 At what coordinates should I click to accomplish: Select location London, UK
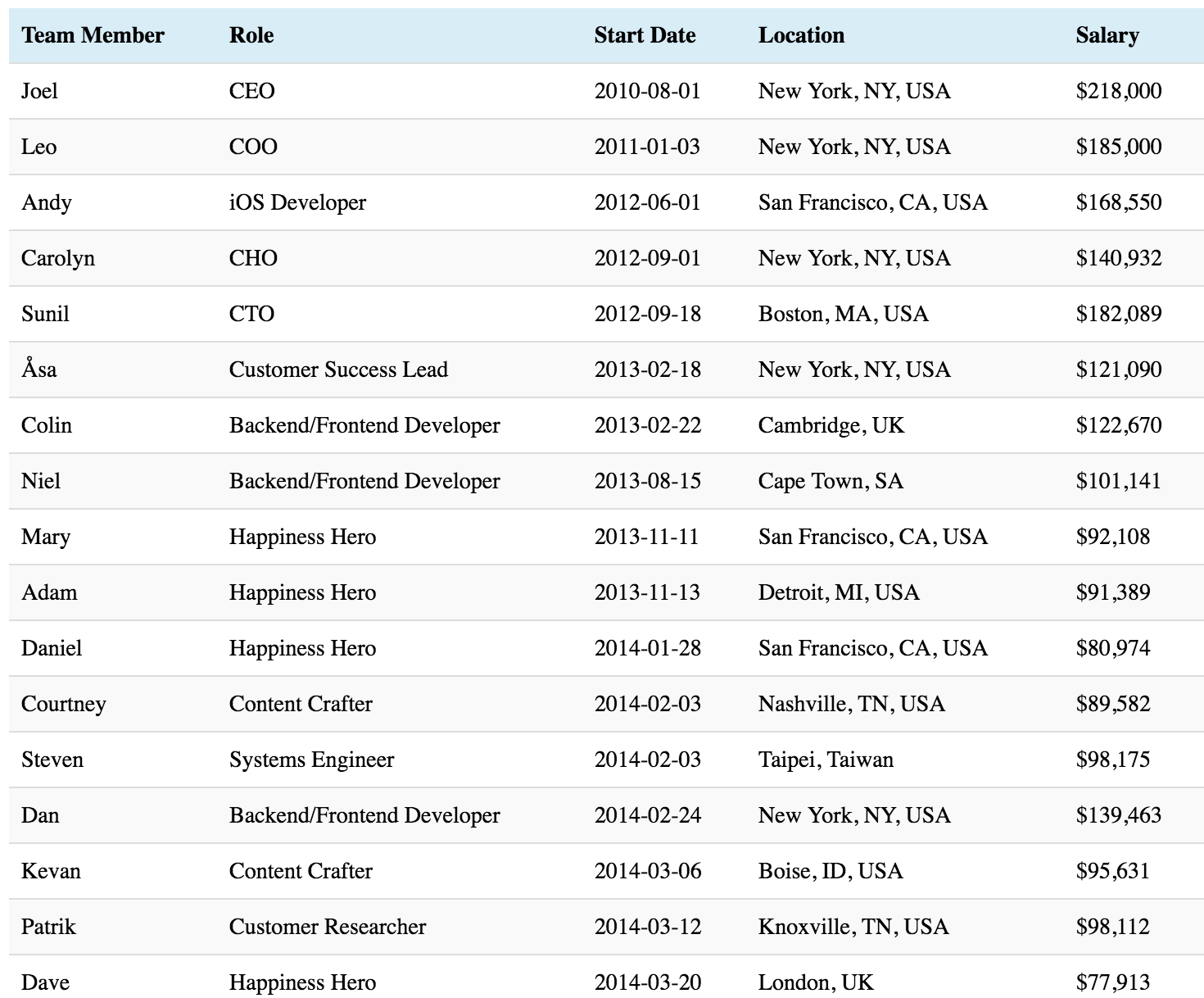pos(816,982)
